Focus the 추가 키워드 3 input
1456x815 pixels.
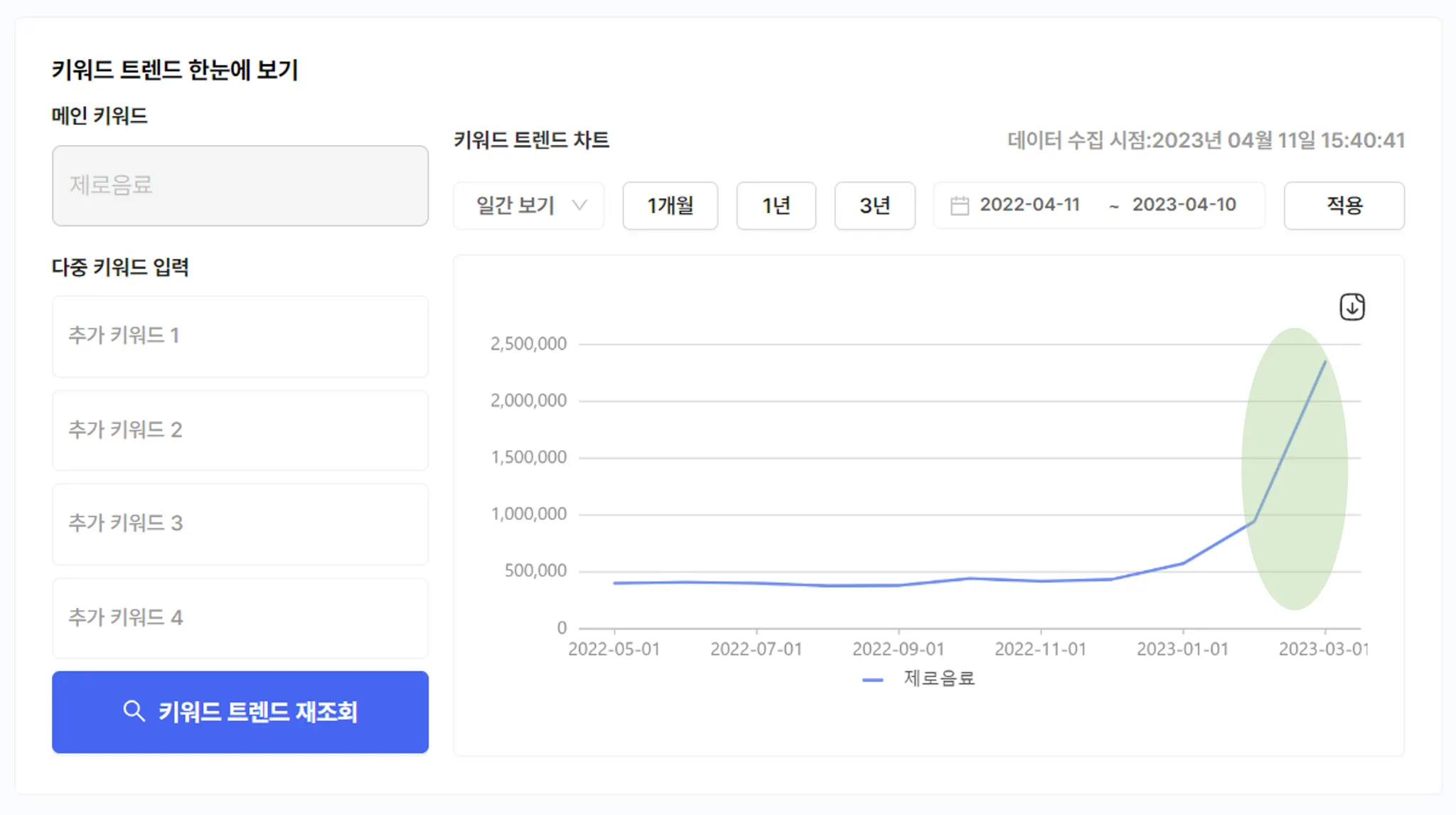click(240, 523)
